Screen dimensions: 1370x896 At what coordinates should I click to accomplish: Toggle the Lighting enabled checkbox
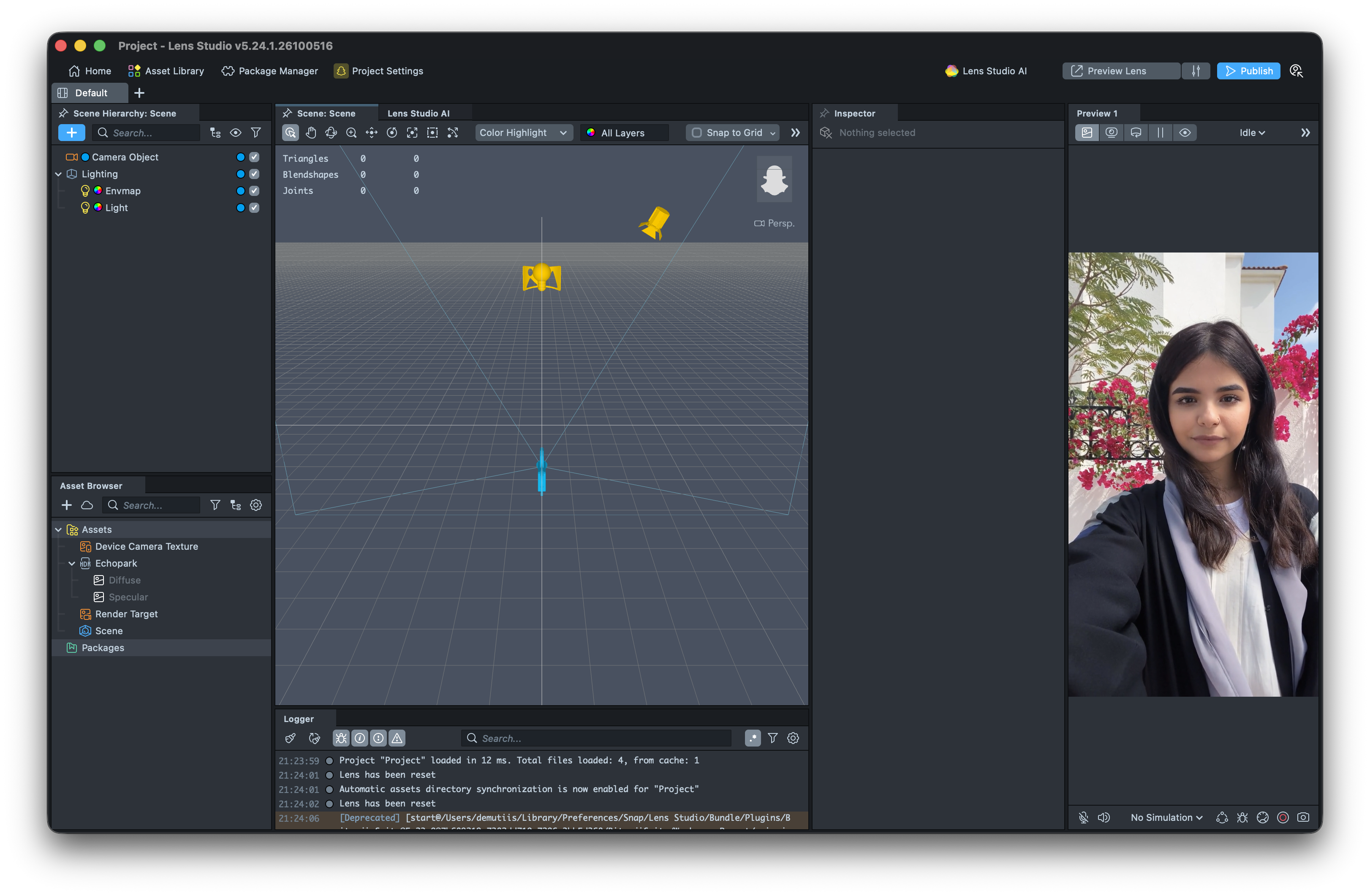click(254, 174)
